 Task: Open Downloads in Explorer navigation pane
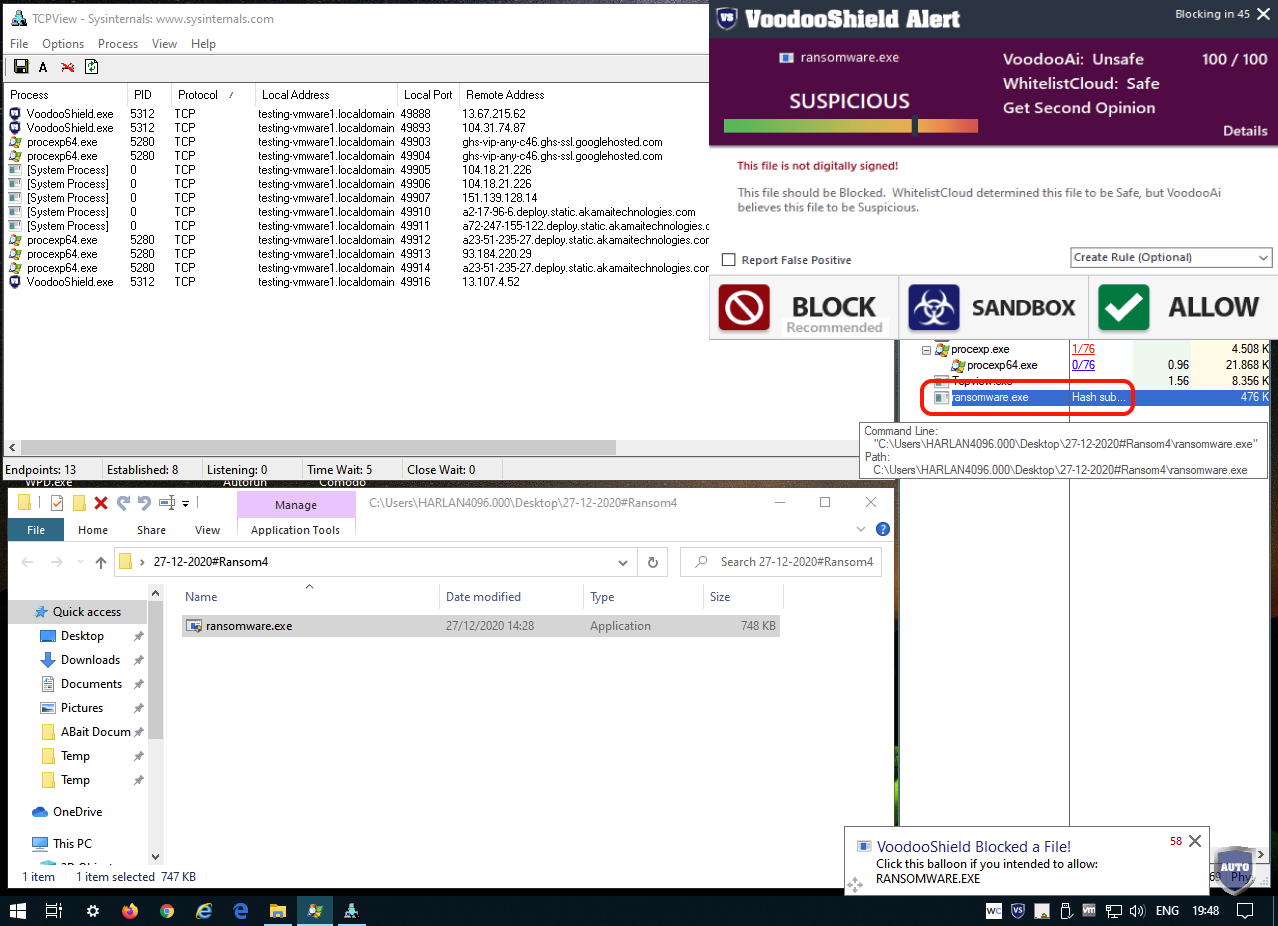pos(90,660)
